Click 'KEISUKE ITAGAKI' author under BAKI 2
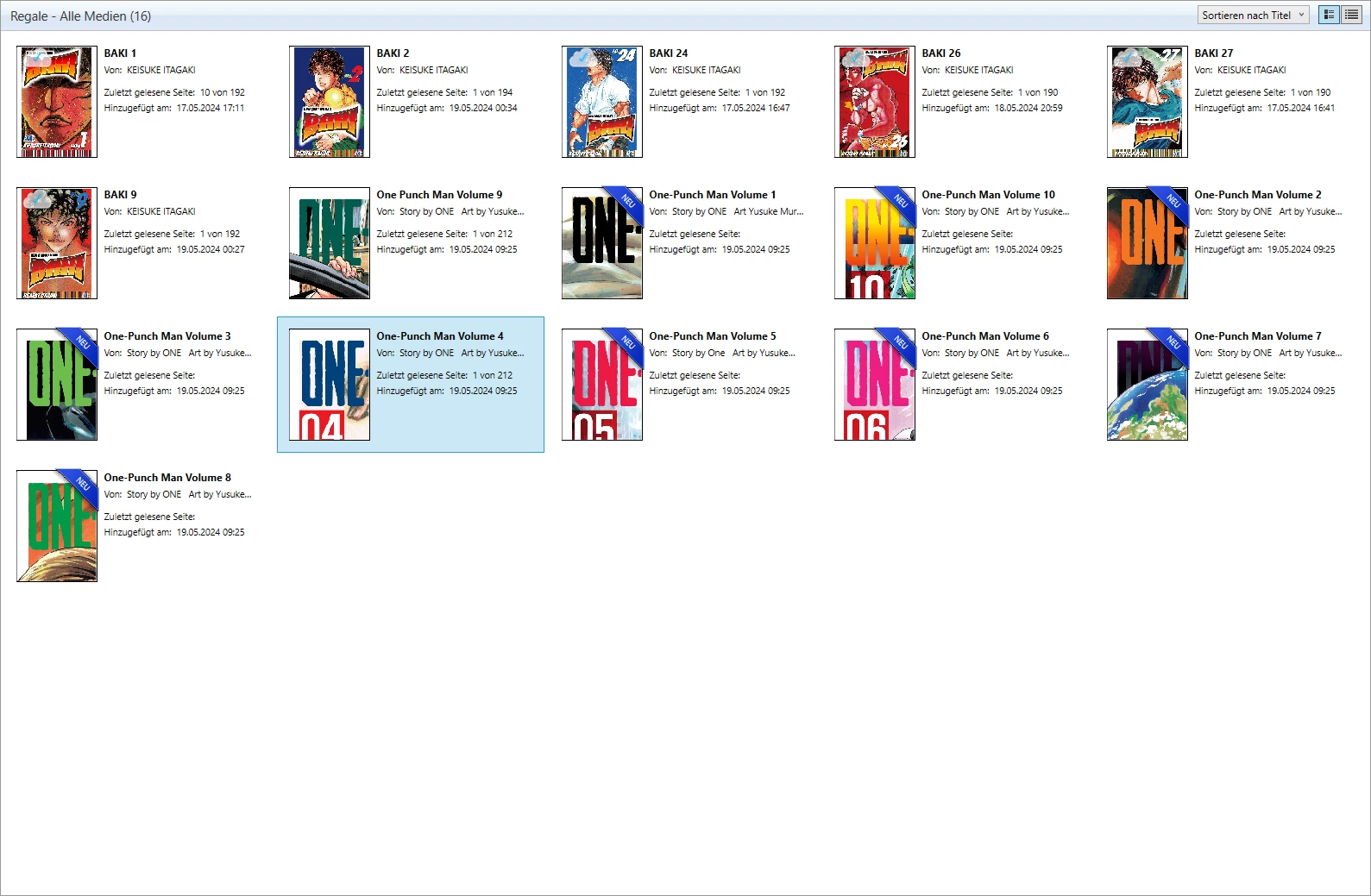 coord(434,70)
